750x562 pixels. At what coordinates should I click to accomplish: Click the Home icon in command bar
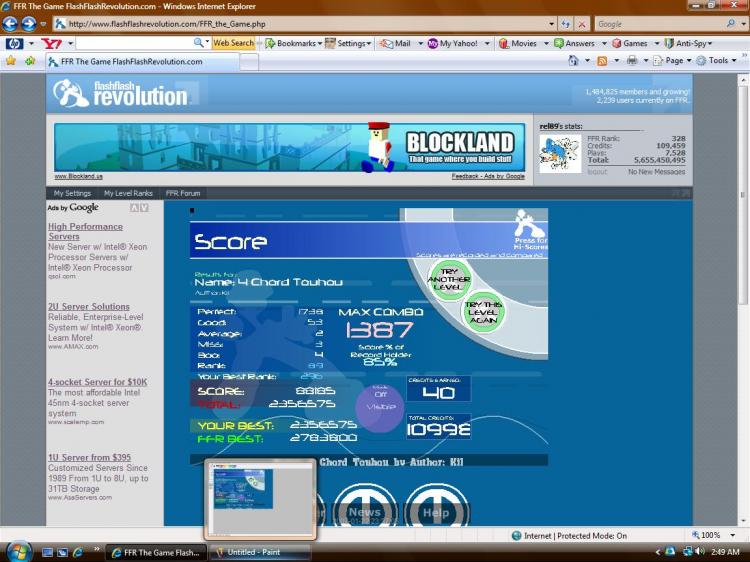point(573,60)
